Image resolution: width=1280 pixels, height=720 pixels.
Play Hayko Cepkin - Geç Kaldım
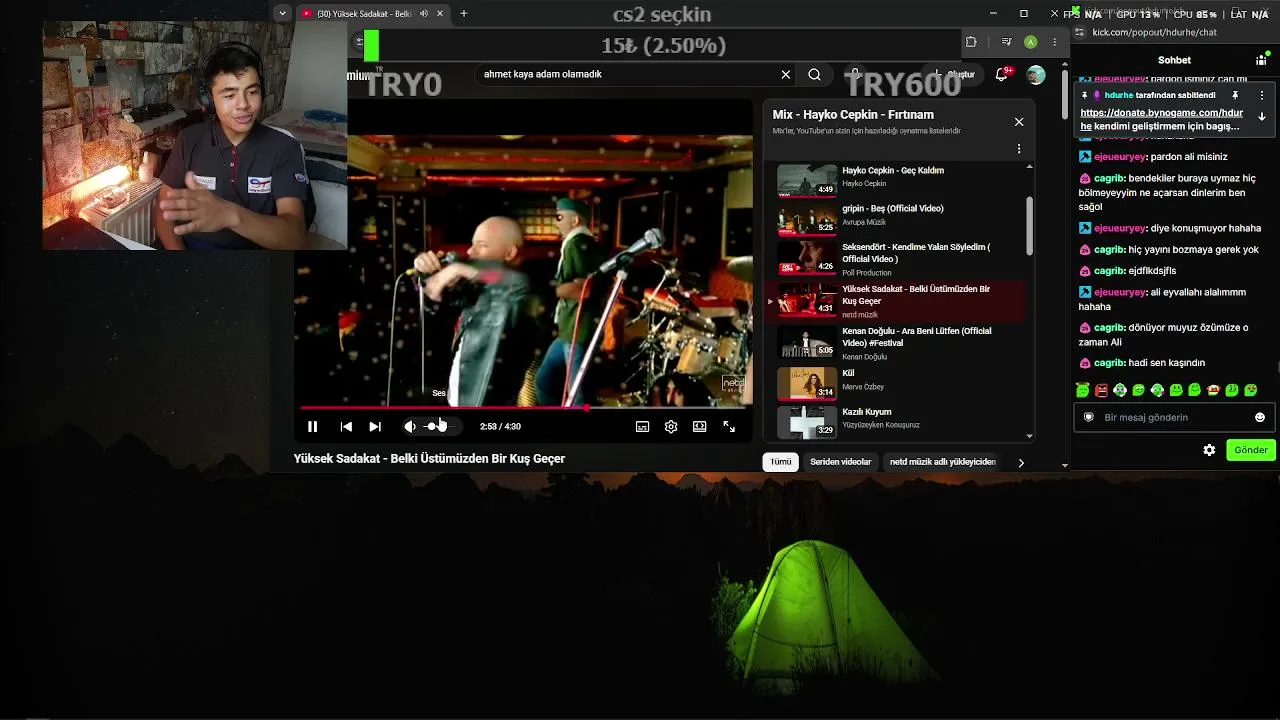(x=901, y=180)
